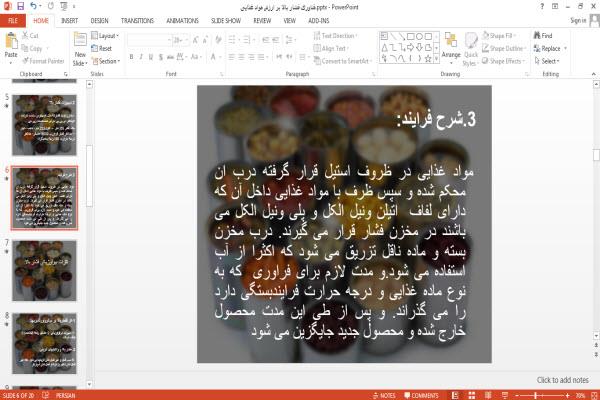Click the NOTES button in status bar
This screenshot has height=400, width=600.
[x=384, y=395]
